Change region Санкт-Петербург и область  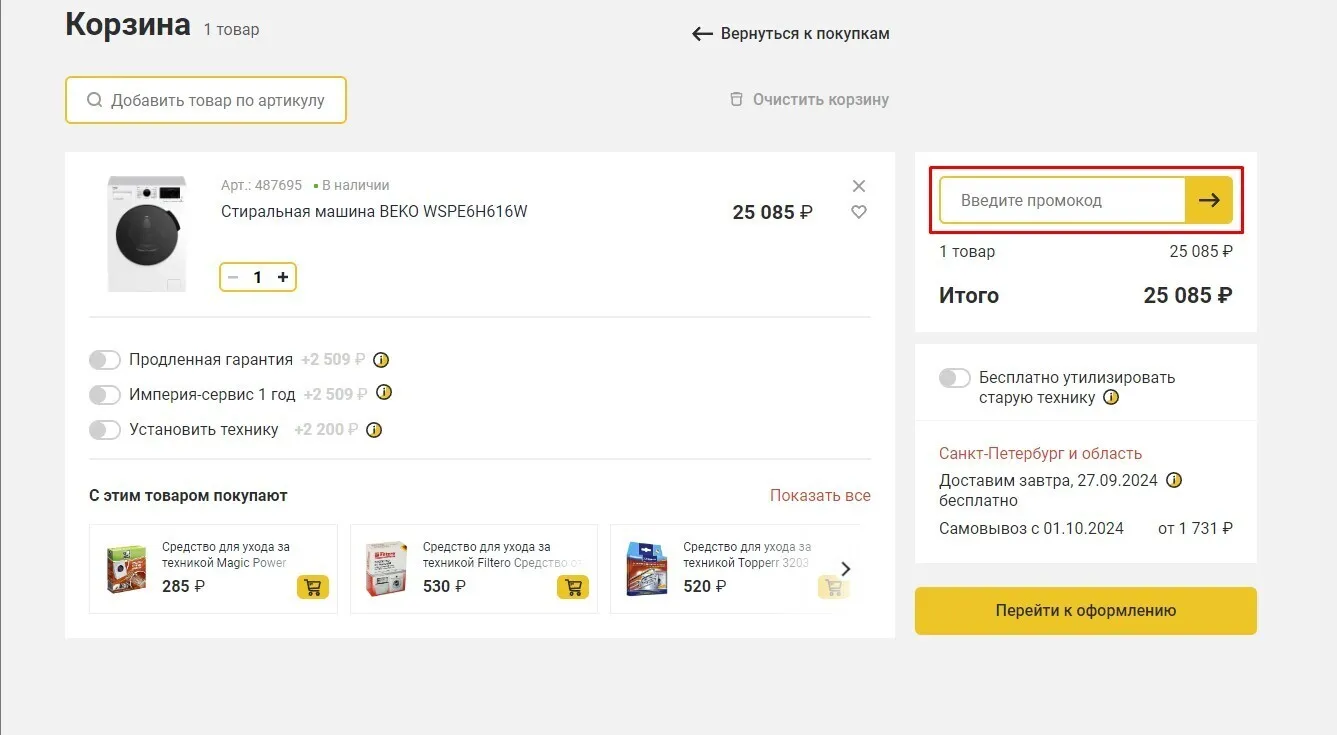coord(1040,453)
